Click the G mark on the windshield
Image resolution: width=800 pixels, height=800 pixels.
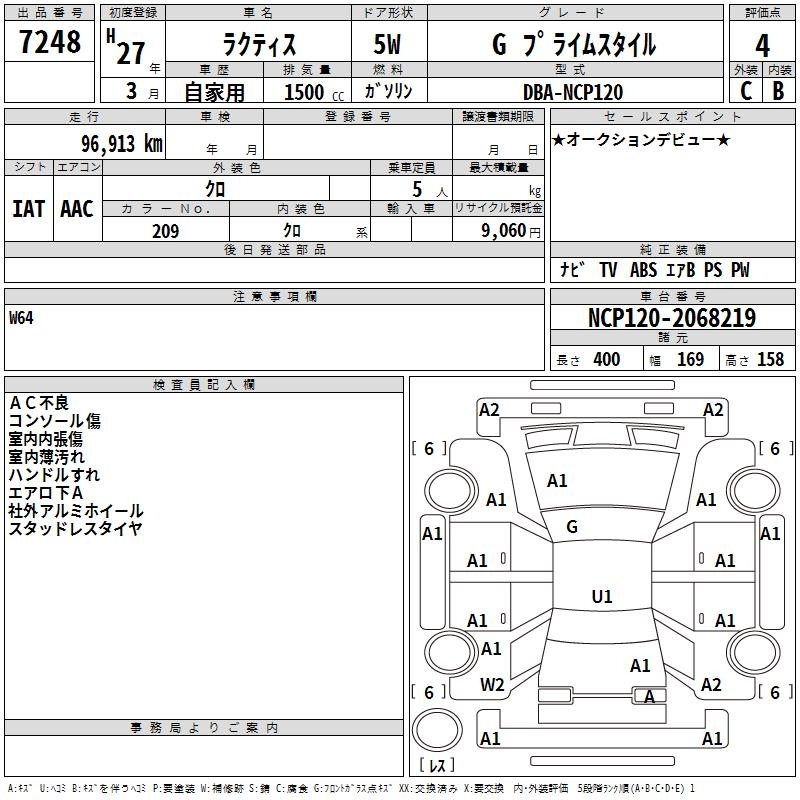click(x=572, y=527)
